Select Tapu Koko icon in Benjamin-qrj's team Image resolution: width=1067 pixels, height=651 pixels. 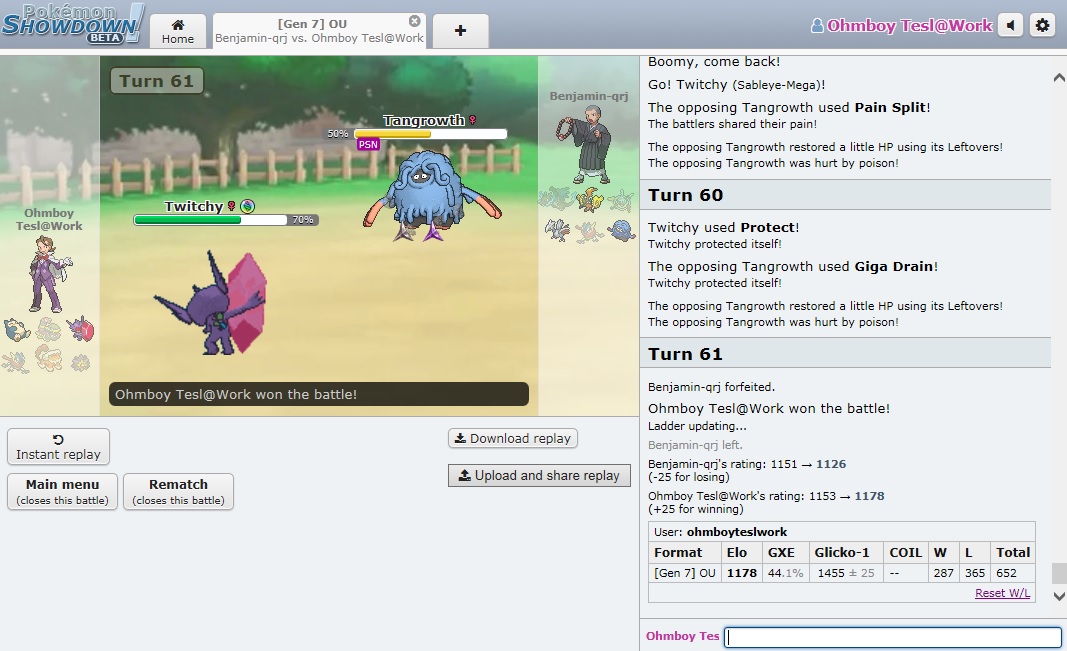[589, 199]
